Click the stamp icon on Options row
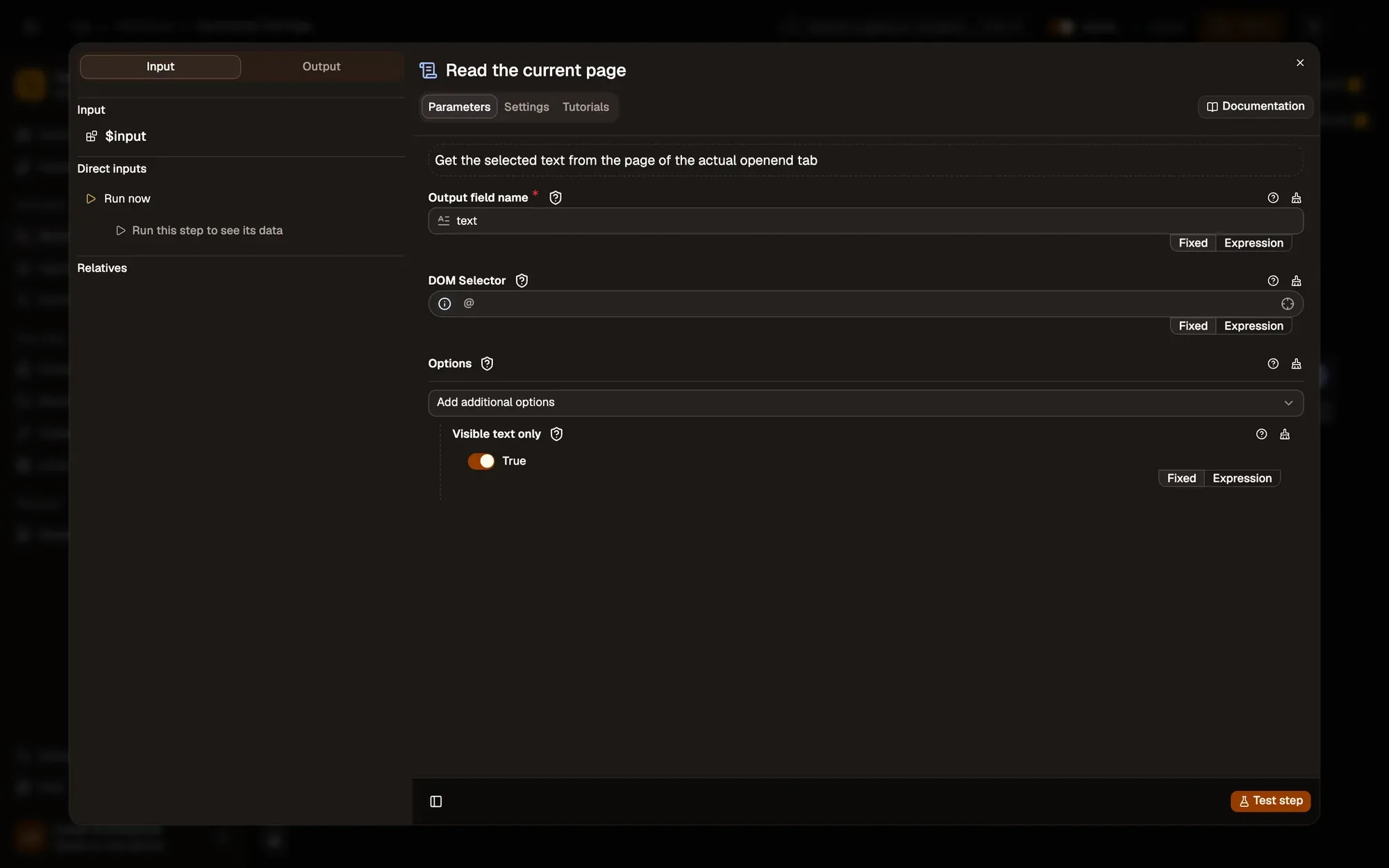This screenshot has width=1389, height=868. pos(1296,364)
